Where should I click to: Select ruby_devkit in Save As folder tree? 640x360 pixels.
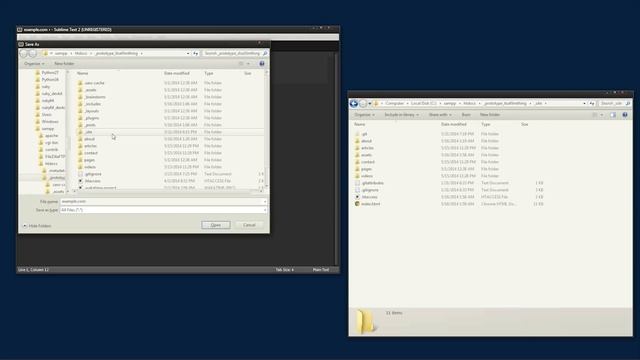pyautogui.click(x=52, y=93)
